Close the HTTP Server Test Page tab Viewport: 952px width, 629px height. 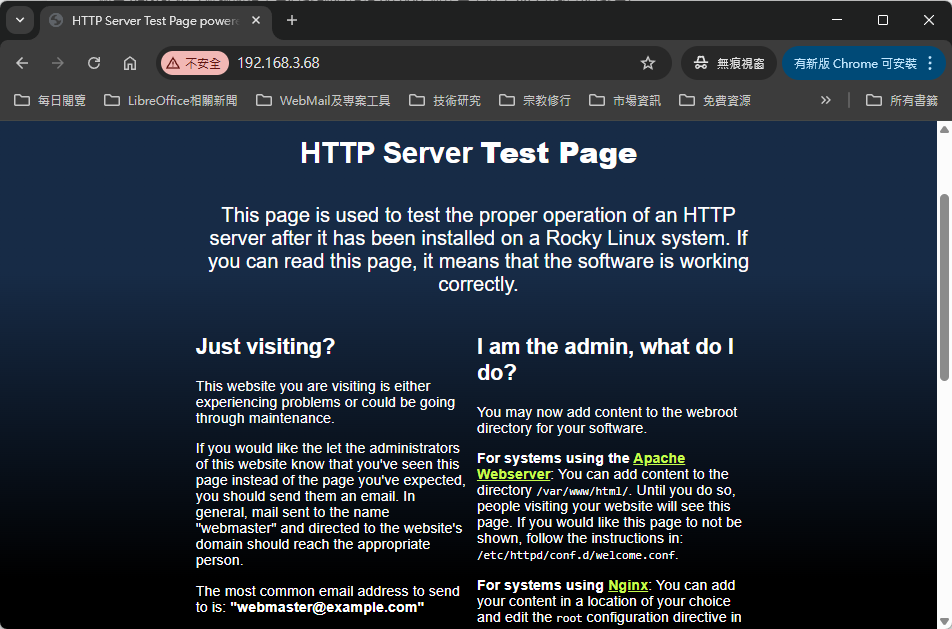click(x=256, y=21)
